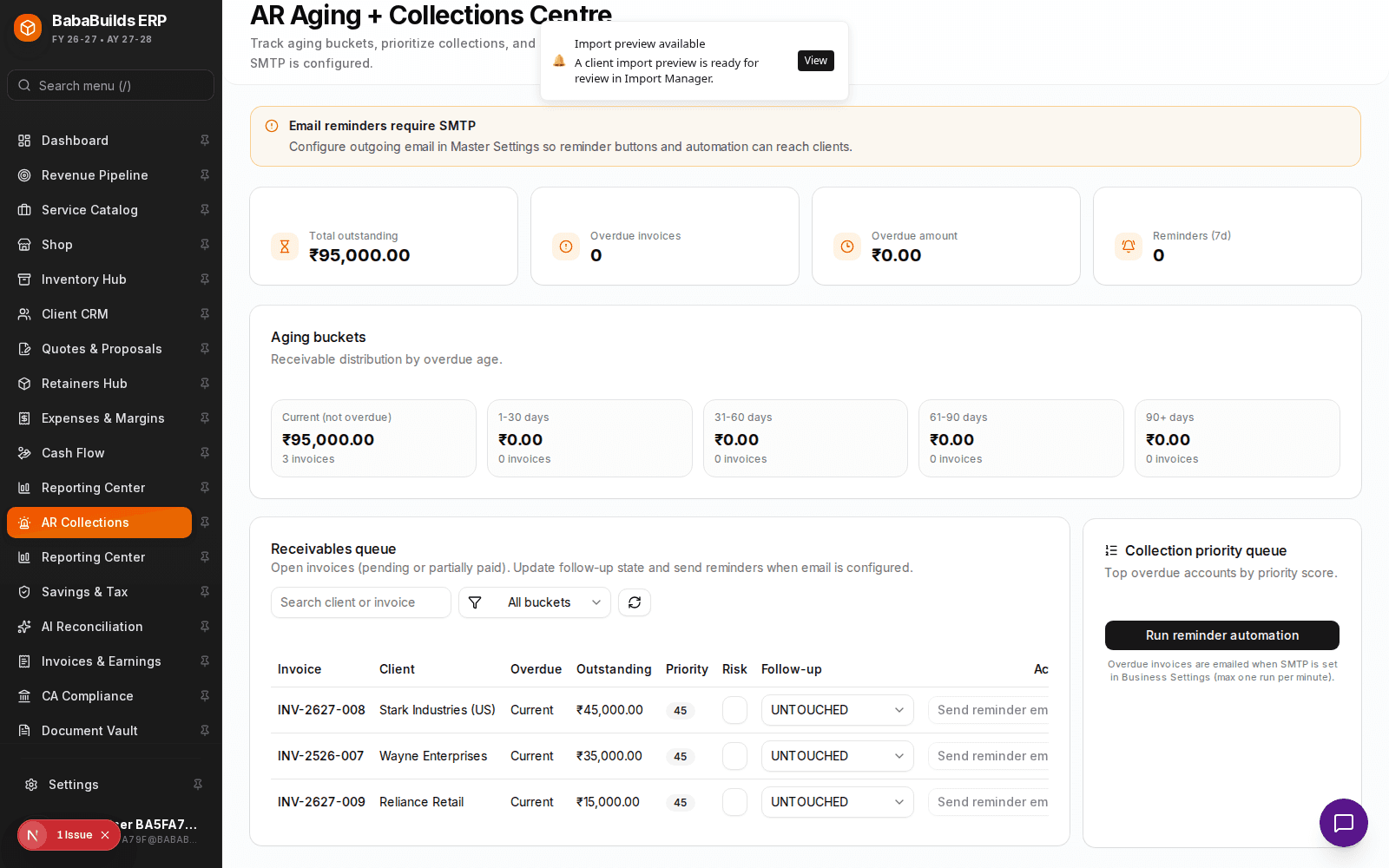1389x868 pixels.
Task: Sort by the Outstanding column header
Action: tap(614, 669)
